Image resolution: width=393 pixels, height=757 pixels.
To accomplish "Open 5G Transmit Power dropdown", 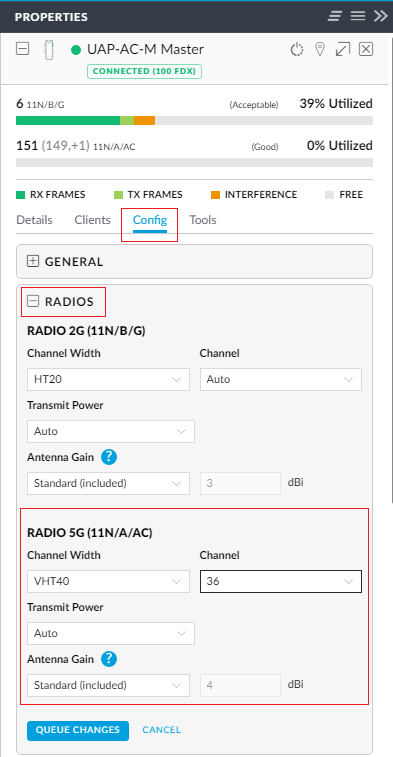I will click(x=111, y=633).
